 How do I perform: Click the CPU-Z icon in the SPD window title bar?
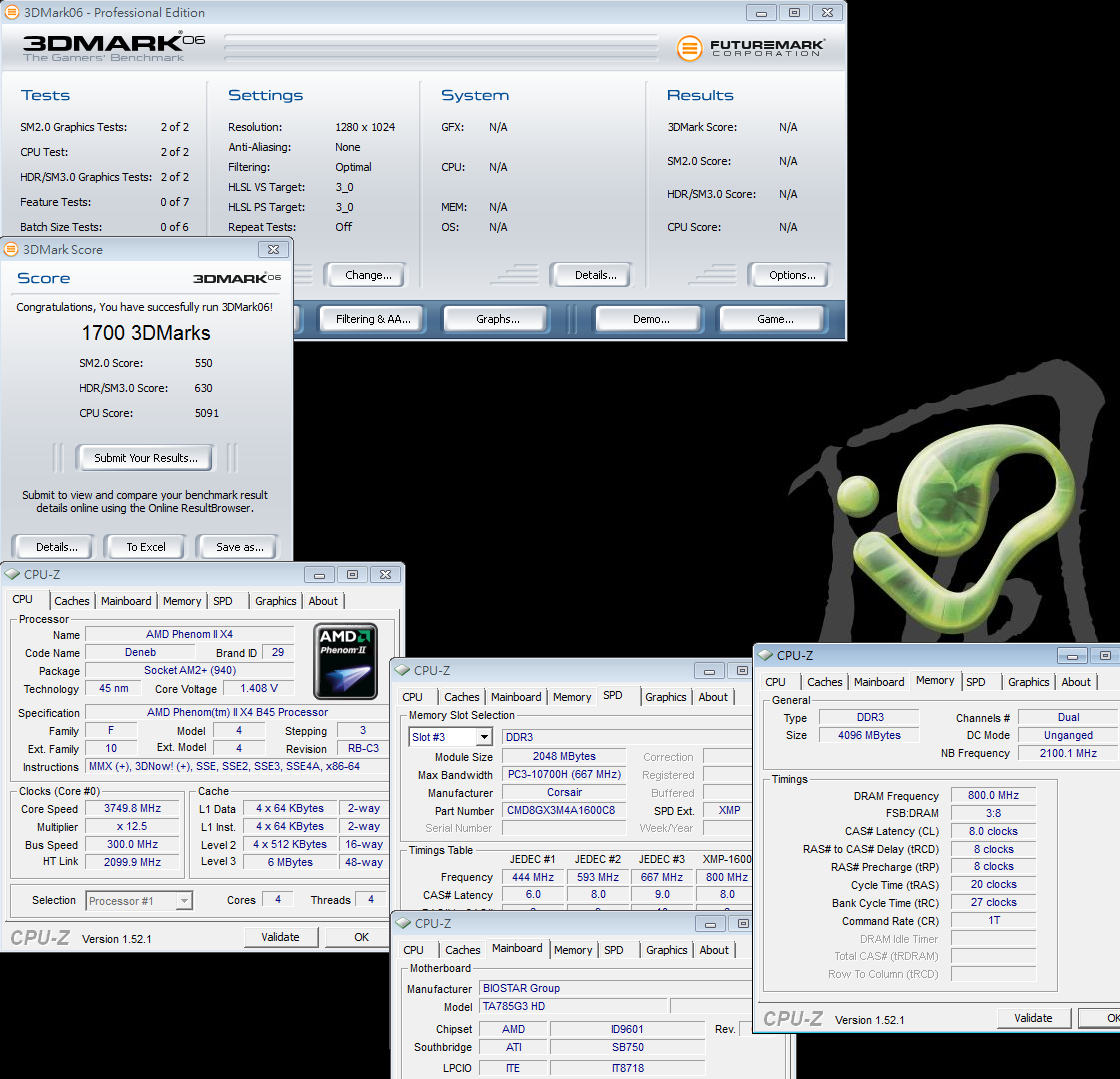click(x=402, y=670)
